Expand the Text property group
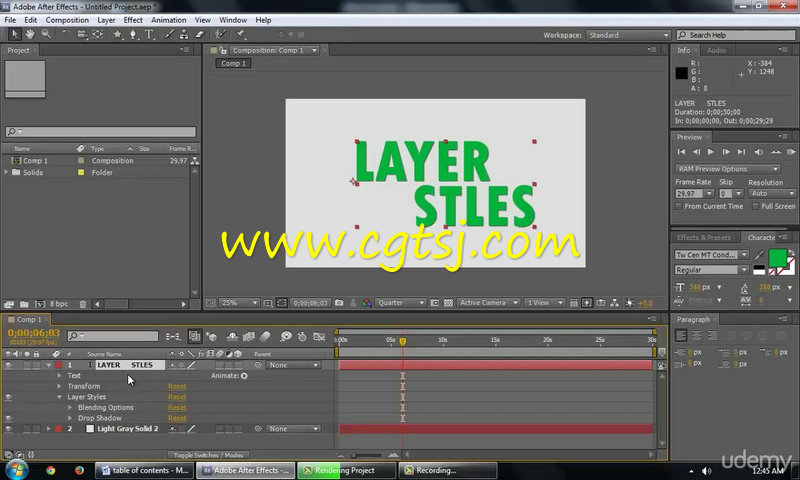This screenshot has width=800, height=480. coord(59,375)
